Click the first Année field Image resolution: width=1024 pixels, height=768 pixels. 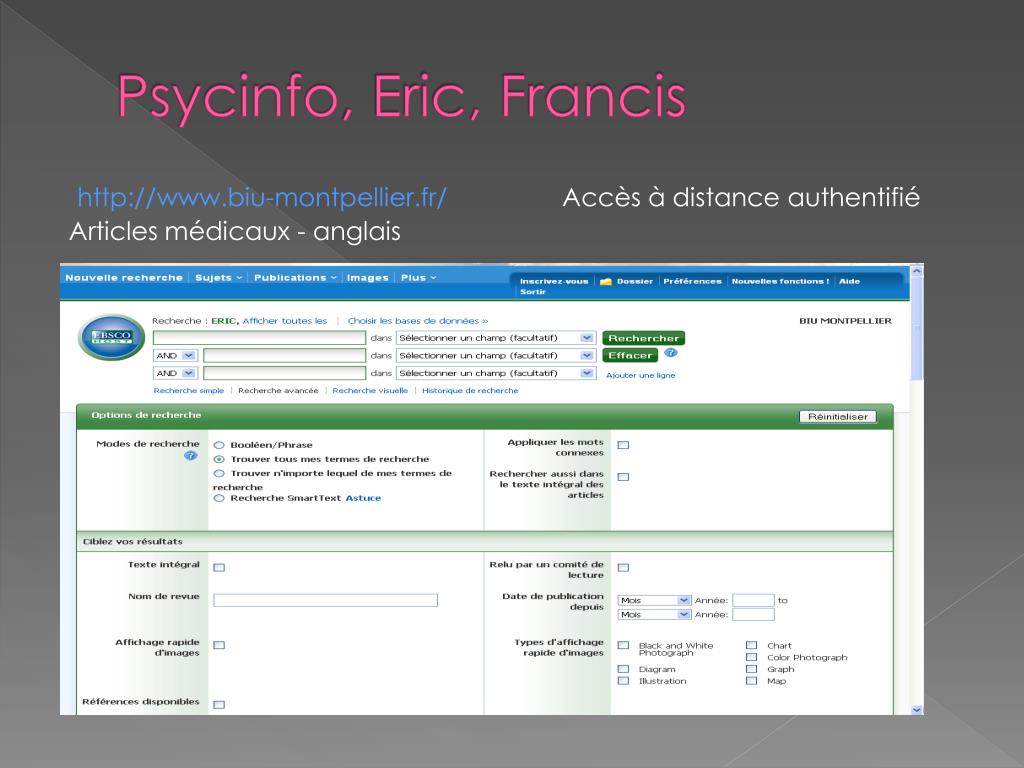(753, 600)
